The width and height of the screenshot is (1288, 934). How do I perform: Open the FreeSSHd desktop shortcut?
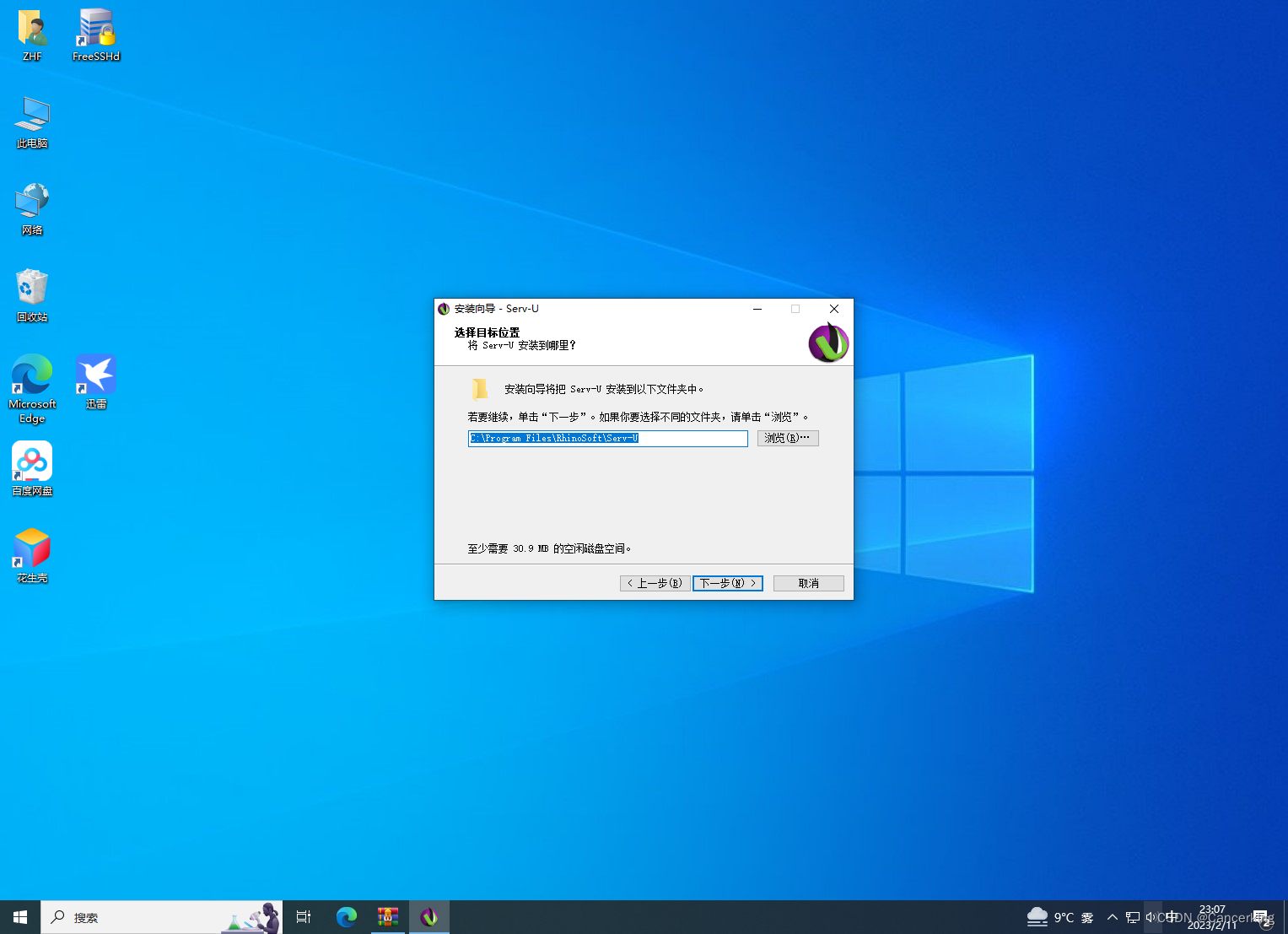96,35
